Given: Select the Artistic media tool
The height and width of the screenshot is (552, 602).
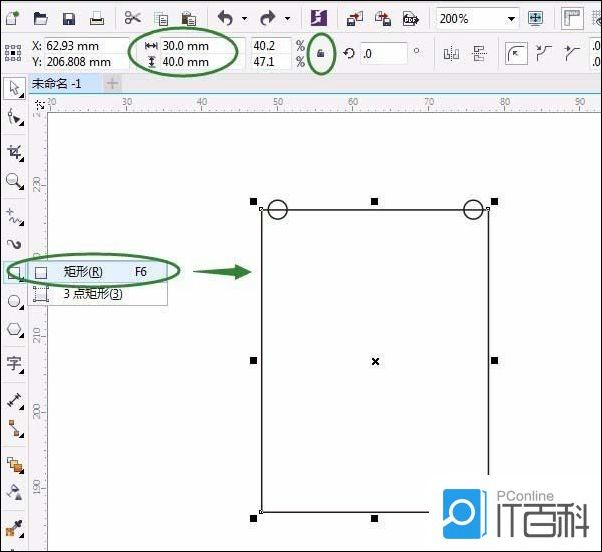Looking at the screenshot, I should point(15,244).
